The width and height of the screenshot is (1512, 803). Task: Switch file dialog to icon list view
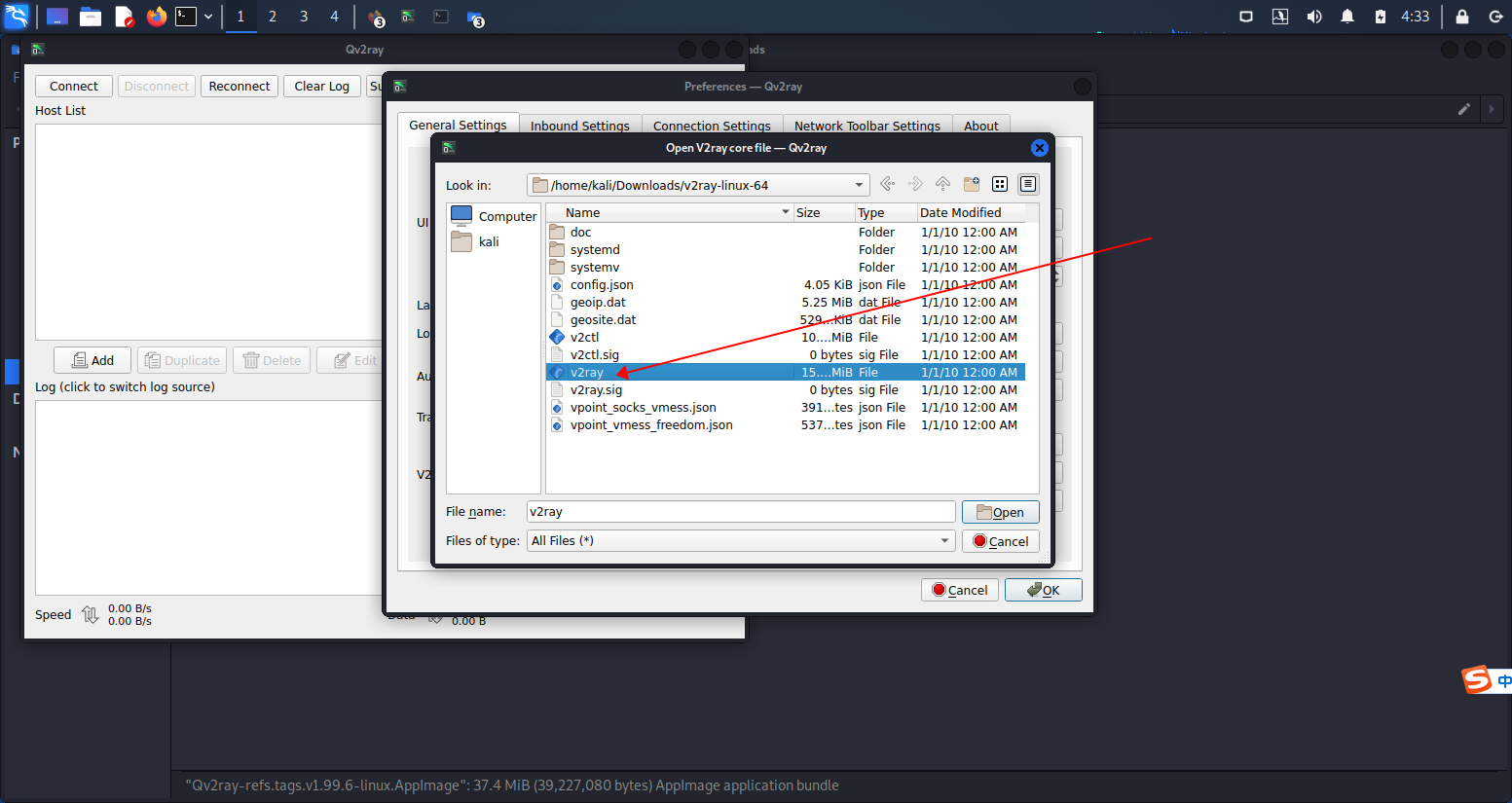(x=999, y=184)
